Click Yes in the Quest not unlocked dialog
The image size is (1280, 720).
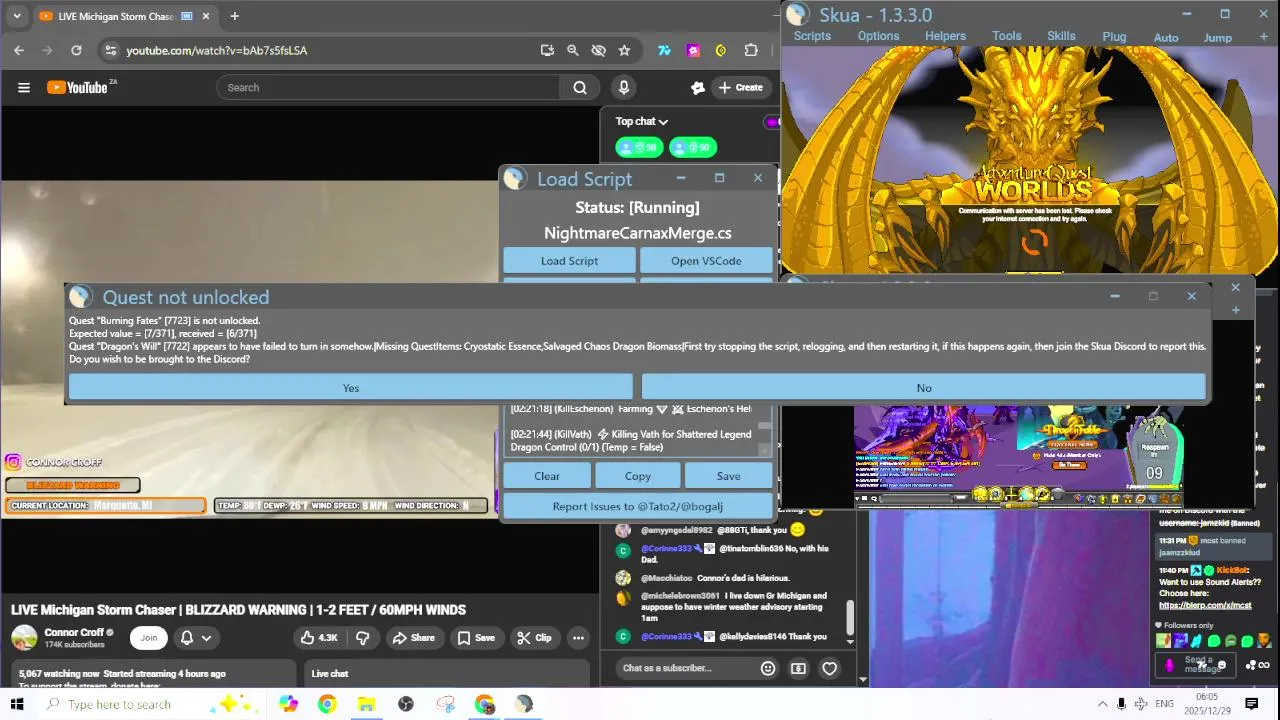pyautogui.click(x=351, y=387)
